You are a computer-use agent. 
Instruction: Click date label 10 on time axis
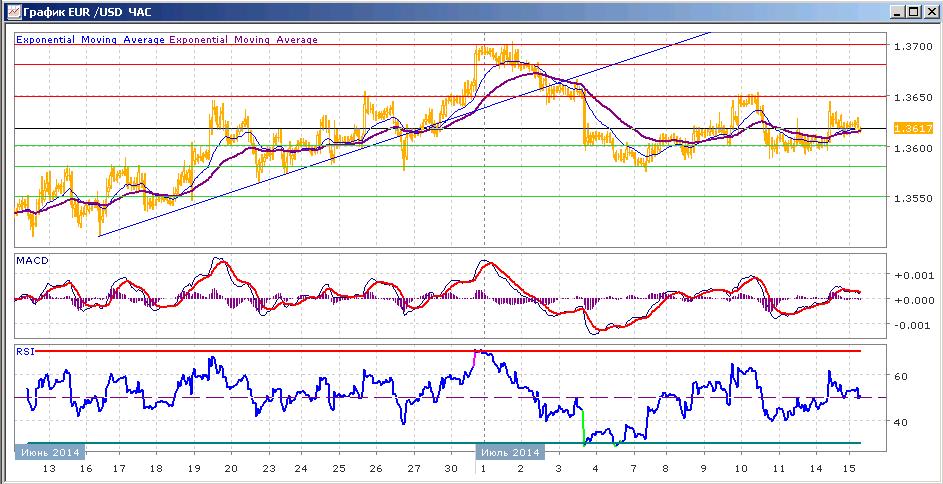[x=741, y=469]
